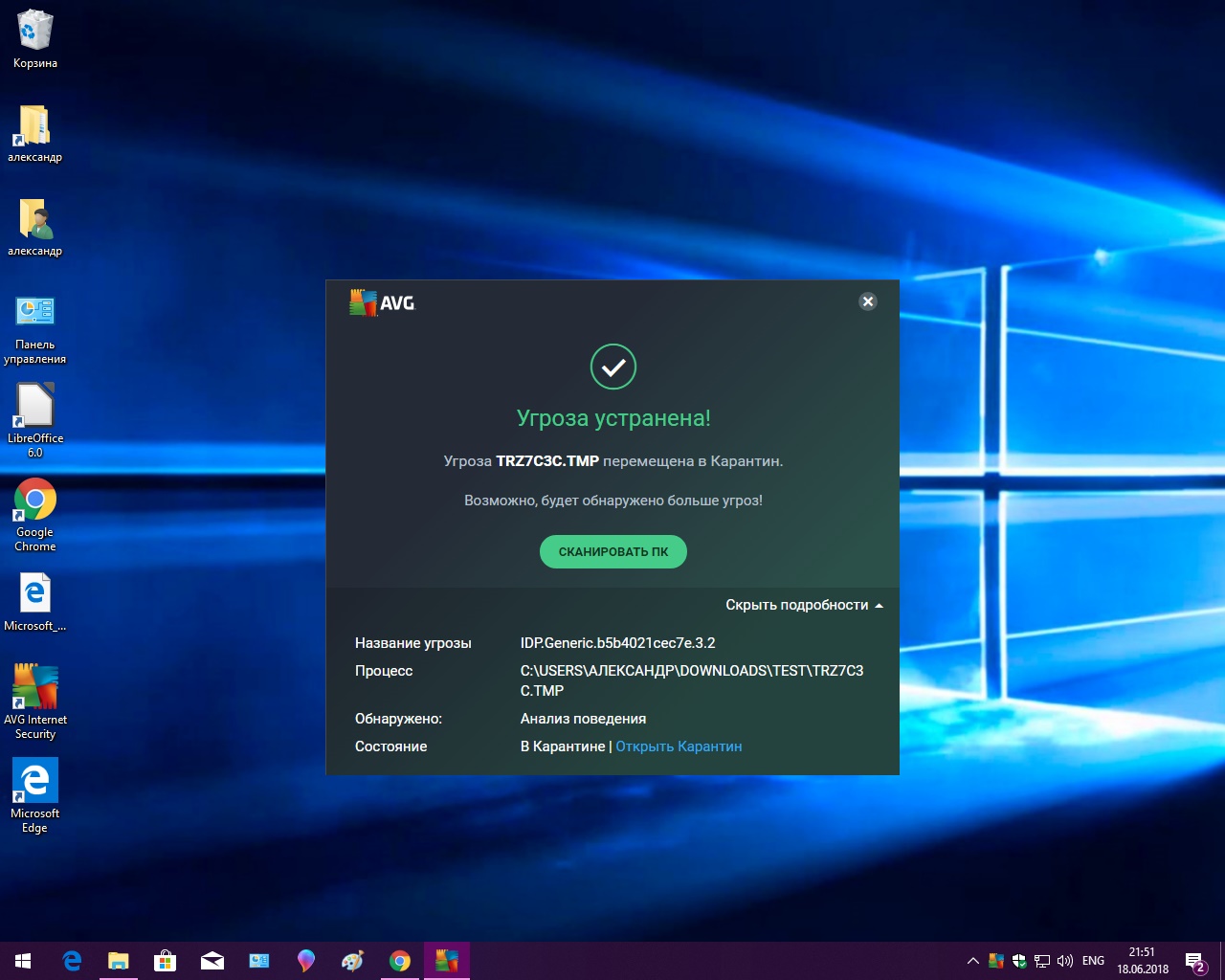Switch to AVG window in taskbar
The width and height of the screenshot is (1225, 980).
coord(446,961)
